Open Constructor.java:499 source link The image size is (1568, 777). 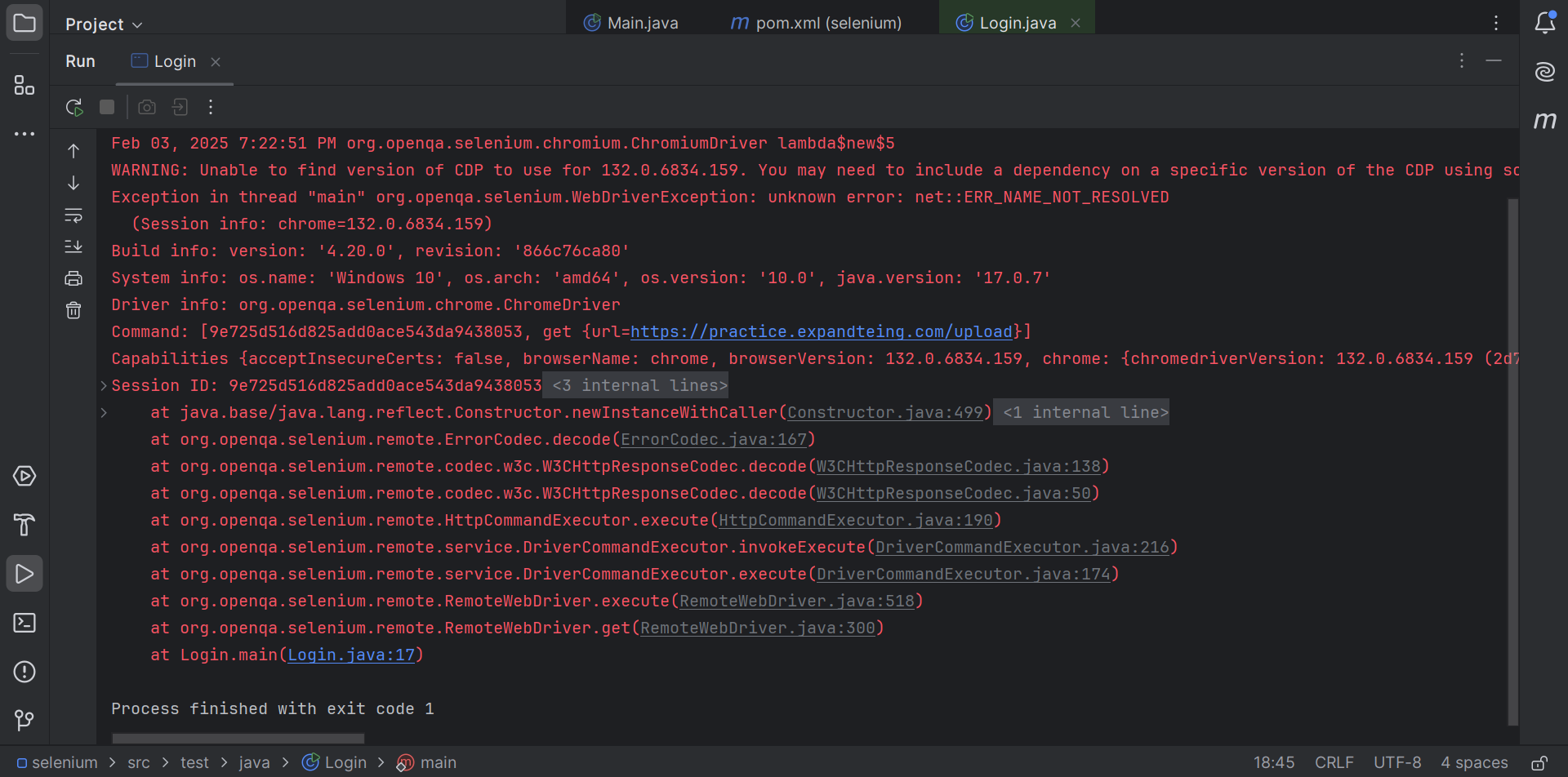coord(884,412)
